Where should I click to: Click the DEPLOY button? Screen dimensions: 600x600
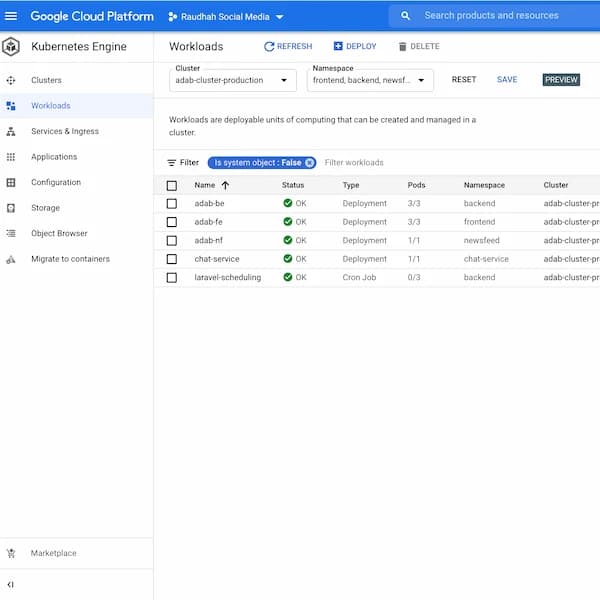(x=355, y=46)
